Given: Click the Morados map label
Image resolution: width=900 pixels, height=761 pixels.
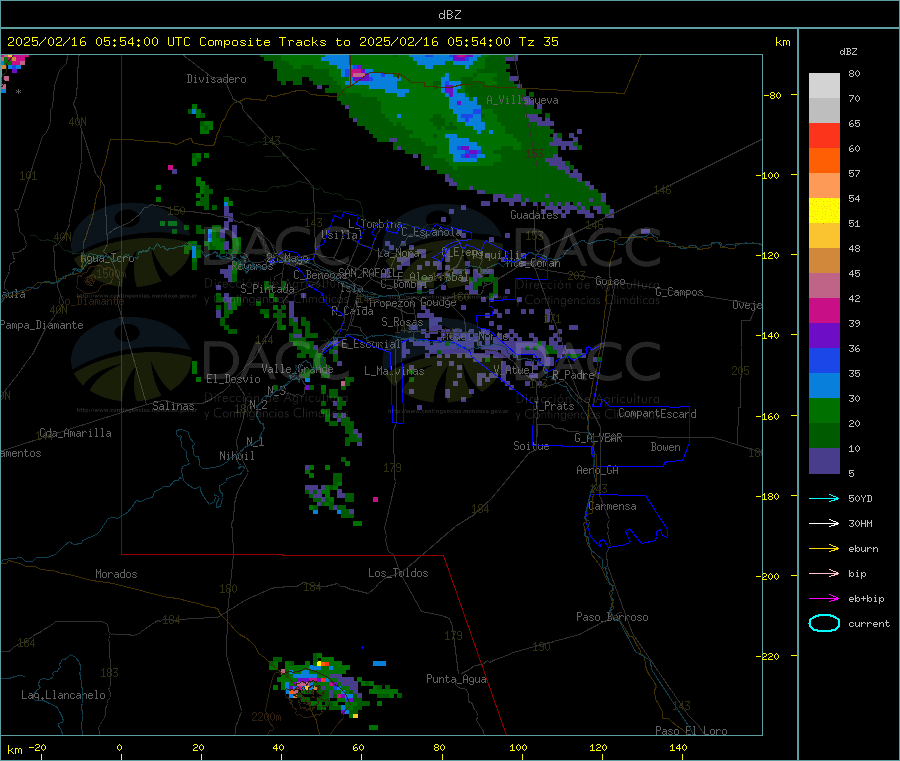Looking at the screenshot, I should click(116, 574).
